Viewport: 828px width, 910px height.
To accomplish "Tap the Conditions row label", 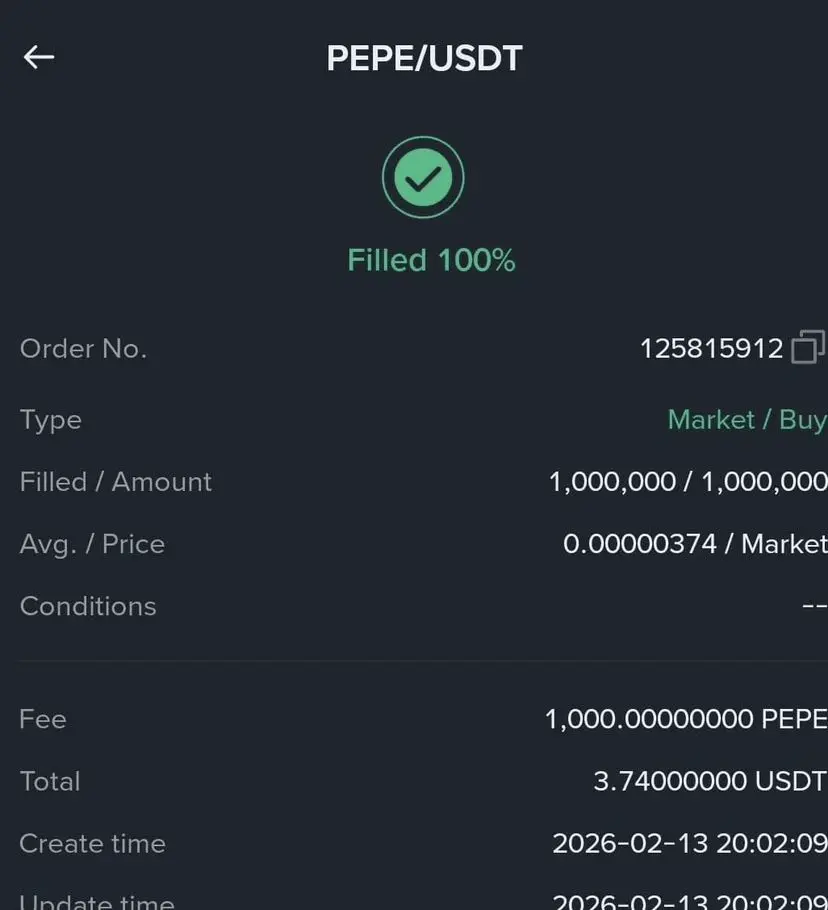I will (x=88, y=606).
